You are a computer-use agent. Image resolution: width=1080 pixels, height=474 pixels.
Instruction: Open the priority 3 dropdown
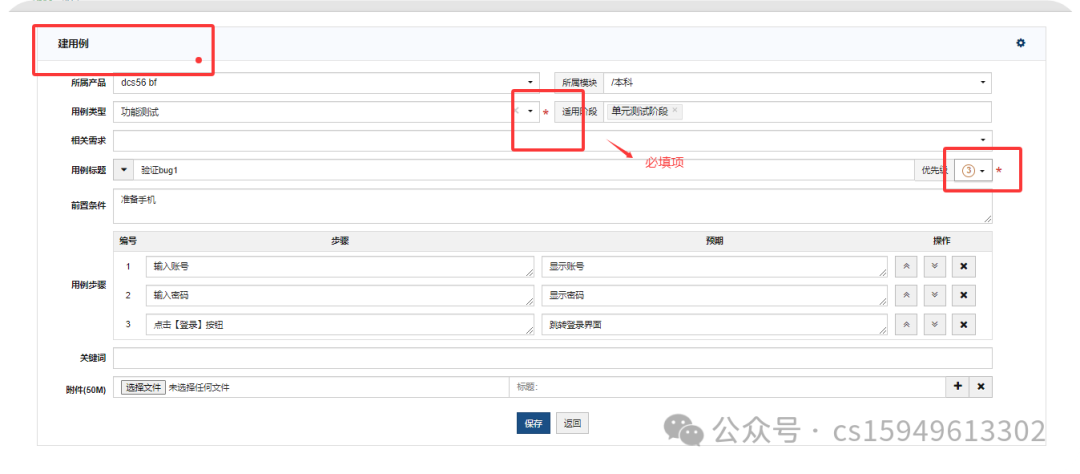973,170
